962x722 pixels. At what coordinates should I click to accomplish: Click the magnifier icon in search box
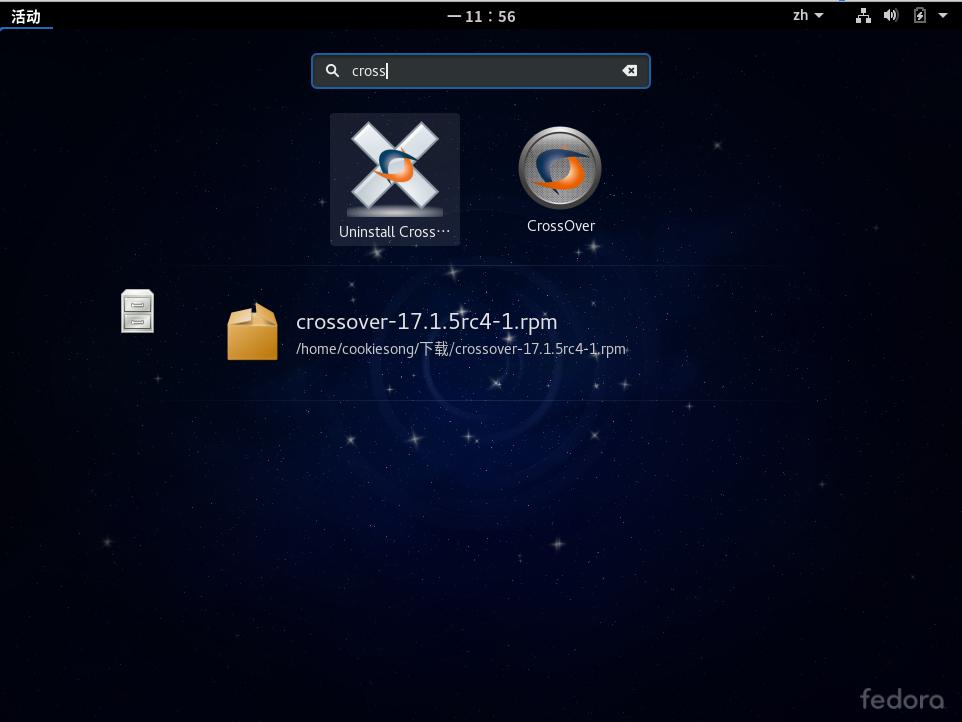click(333, 71)
